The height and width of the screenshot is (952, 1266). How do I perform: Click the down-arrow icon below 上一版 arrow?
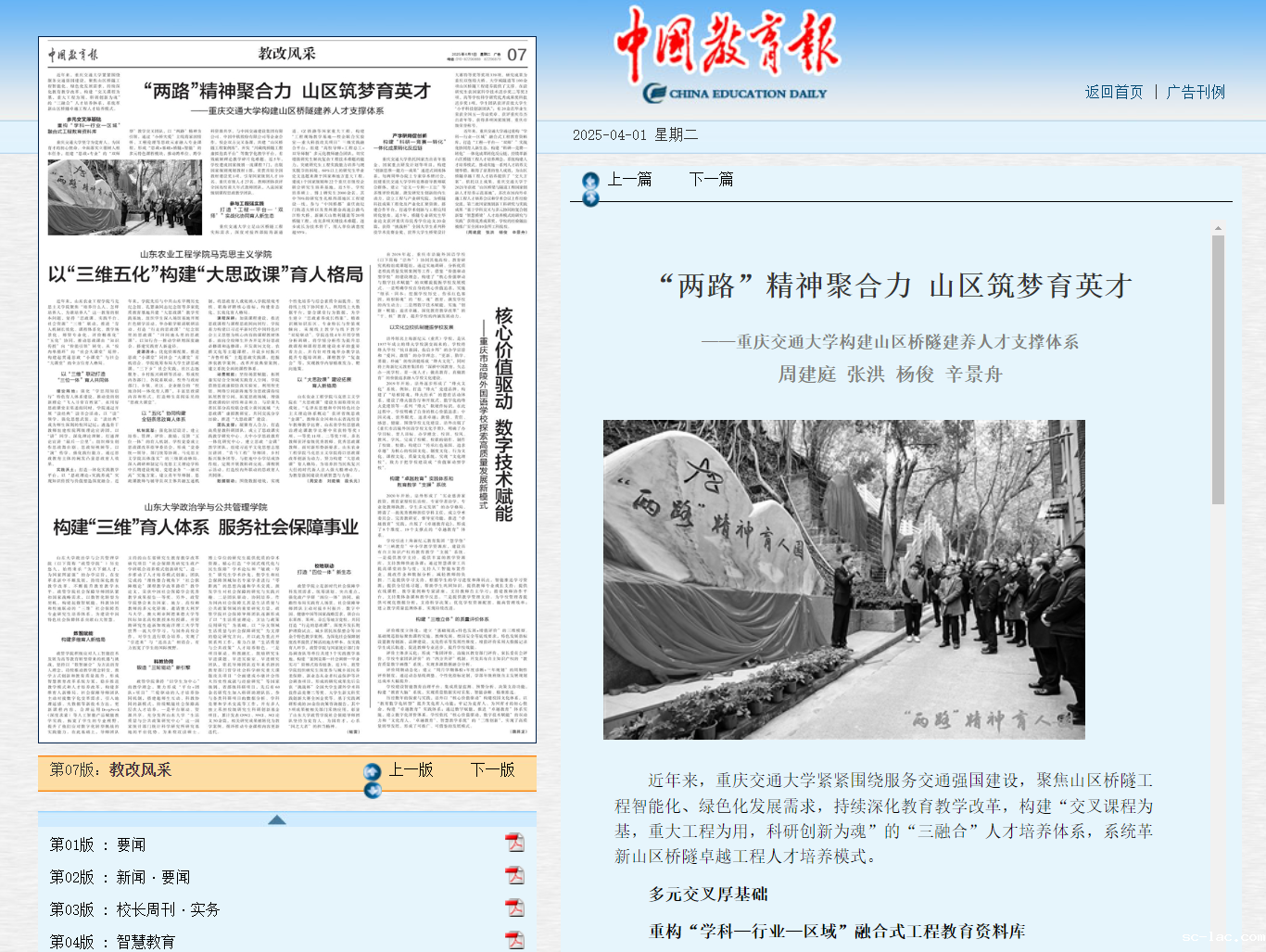pyautogui.click(x=373, y=790)
